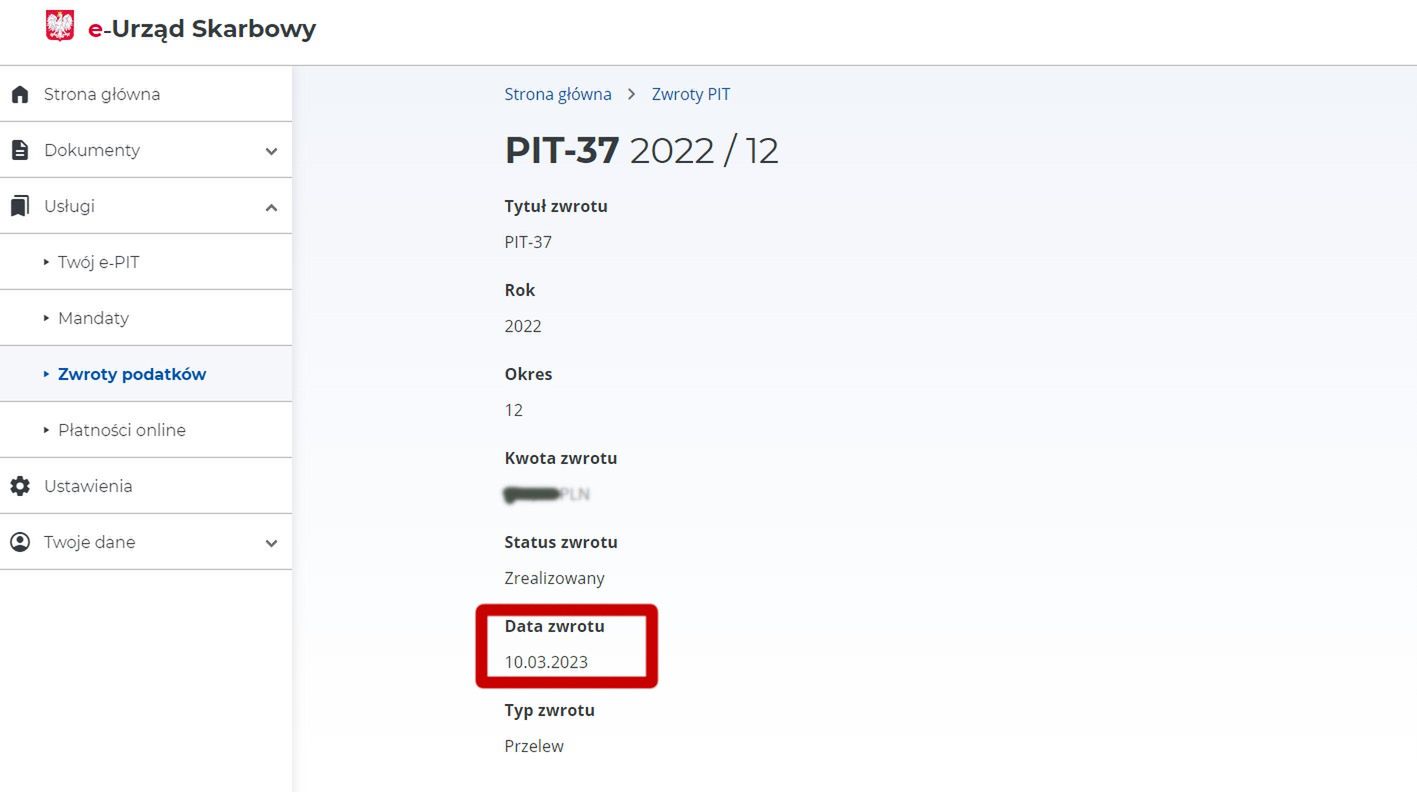
Task: Click the Zwroty PIT breadcrumb link
Action: (691, 94)
